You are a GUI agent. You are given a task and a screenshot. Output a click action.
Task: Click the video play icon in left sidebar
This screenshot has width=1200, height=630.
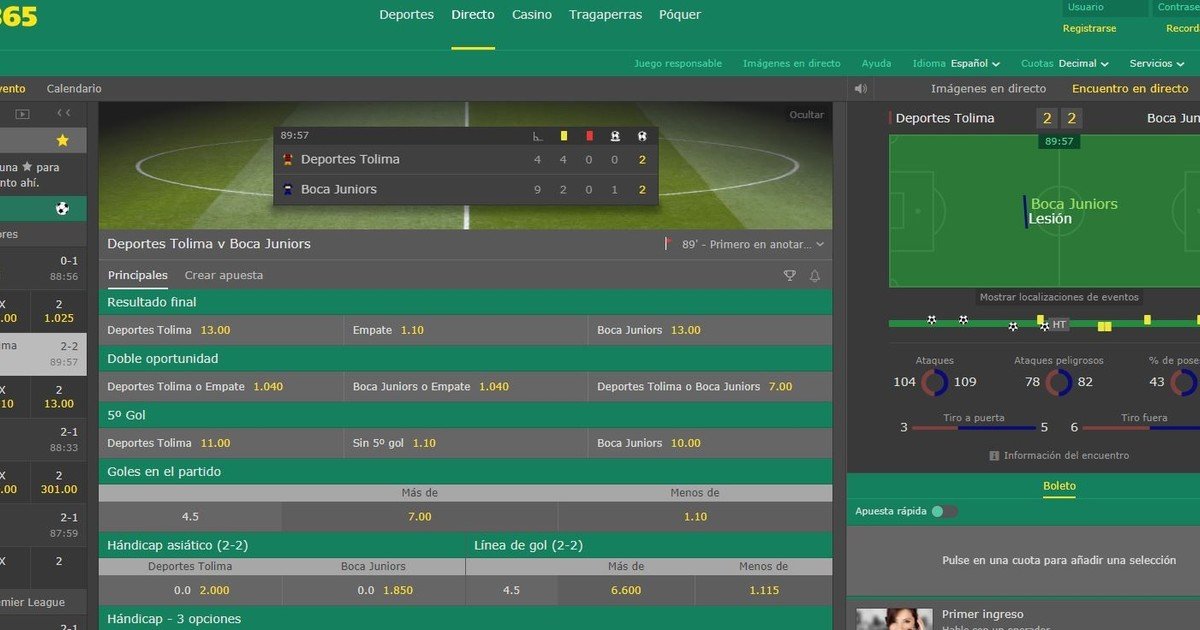click(23, 114)
